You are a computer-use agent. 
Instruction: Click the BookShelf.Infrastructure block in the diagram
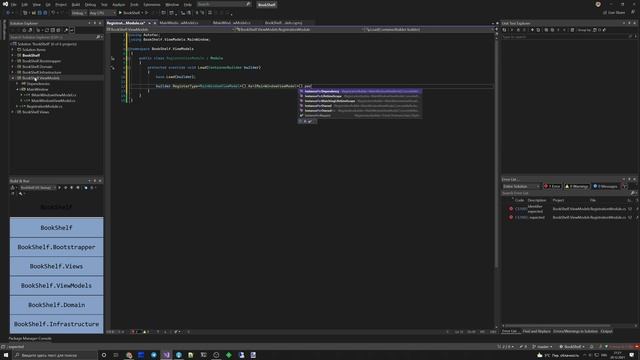56,324
